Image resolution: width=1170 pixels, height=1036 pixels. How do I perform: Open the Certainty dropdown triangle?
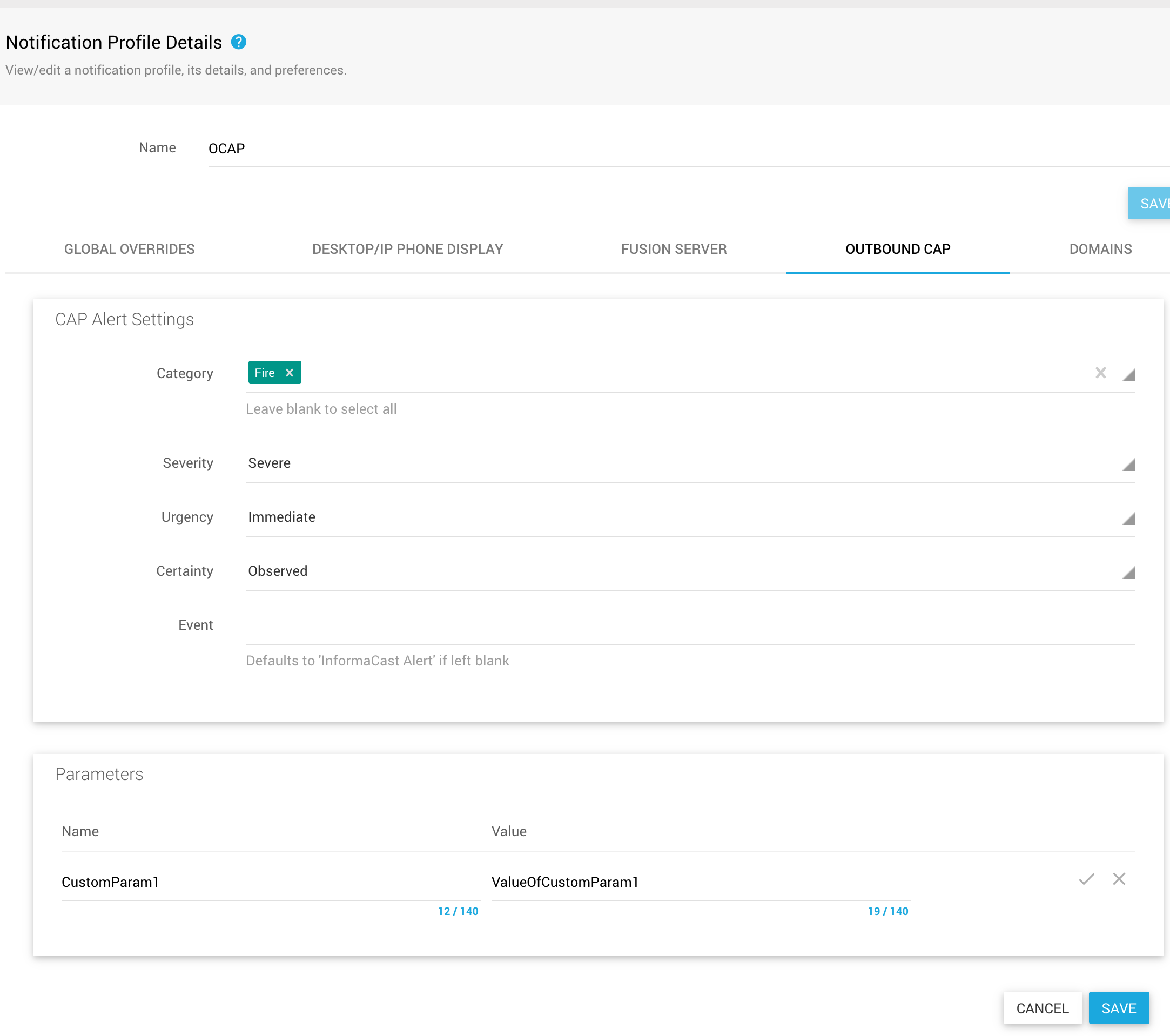[x=1128, y=573]
